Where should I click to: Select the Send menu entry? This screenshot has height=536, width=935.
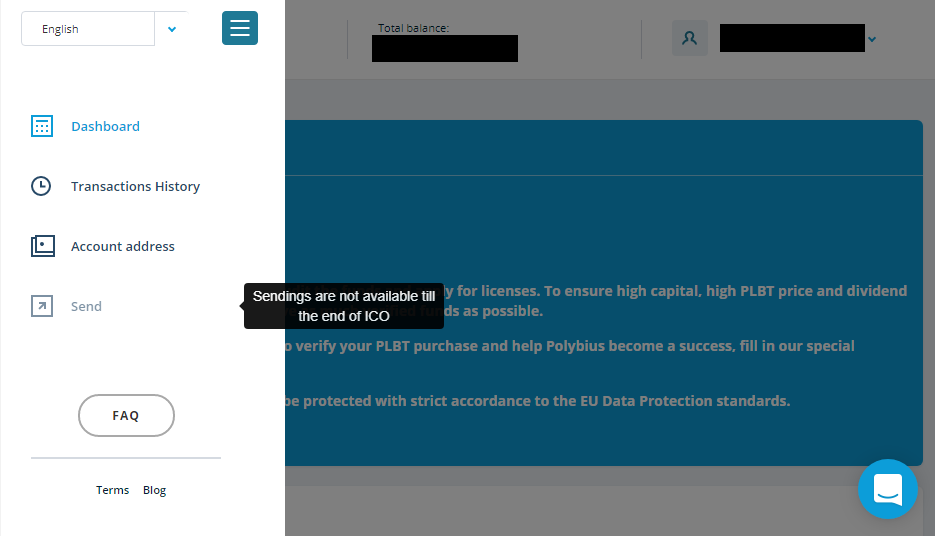86,306
